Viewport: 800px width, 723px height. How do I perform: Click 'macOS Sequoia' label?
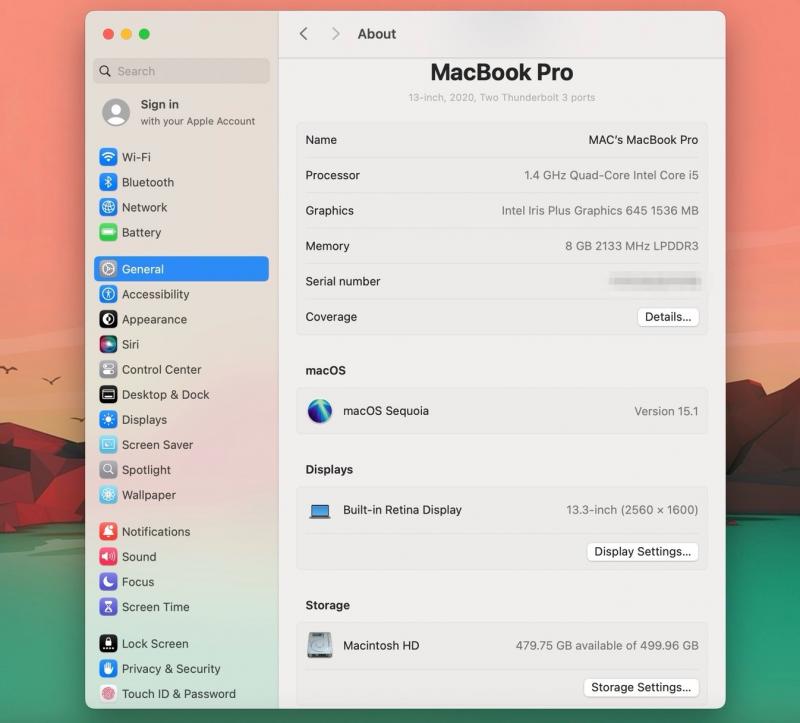click(x=386, y=411)
